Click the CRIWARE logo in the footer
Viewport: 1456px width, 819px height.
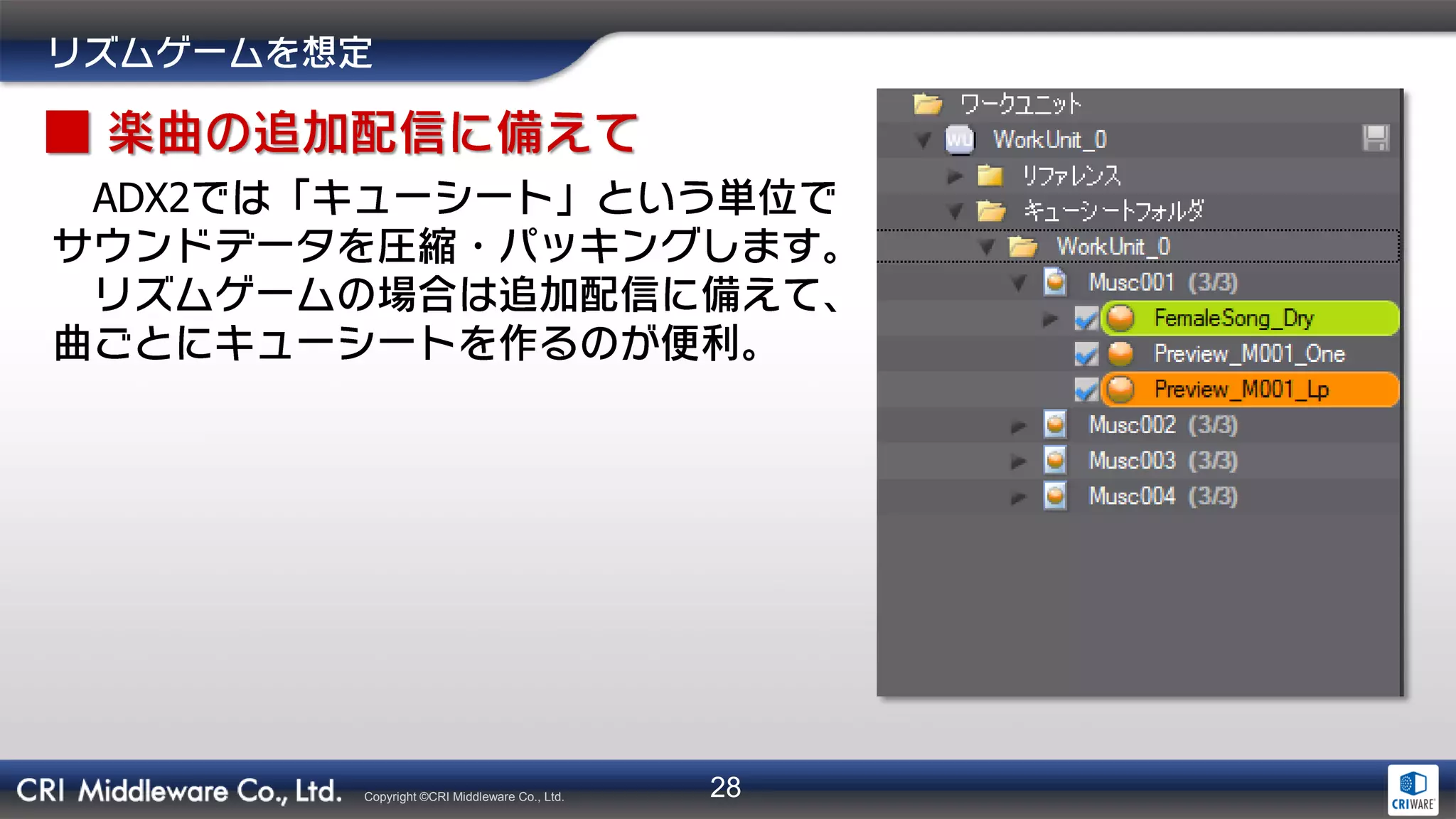tap(1413, 790)
